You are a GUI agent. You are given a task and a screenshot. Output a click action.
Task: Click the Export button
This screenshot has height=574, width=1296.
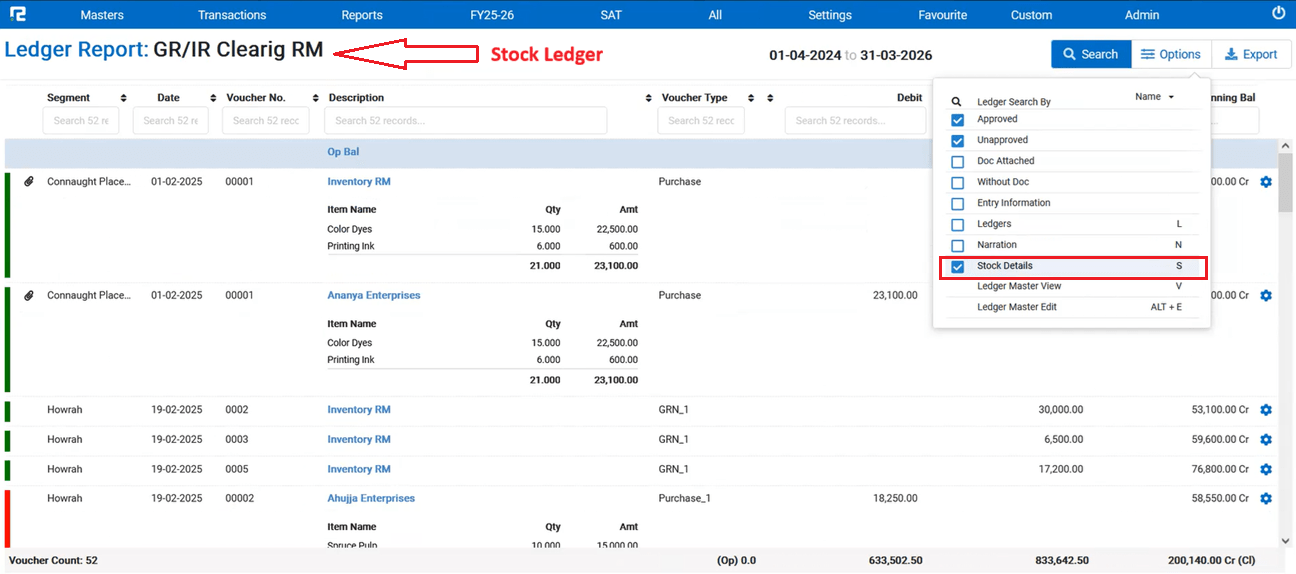[1251, 54]
